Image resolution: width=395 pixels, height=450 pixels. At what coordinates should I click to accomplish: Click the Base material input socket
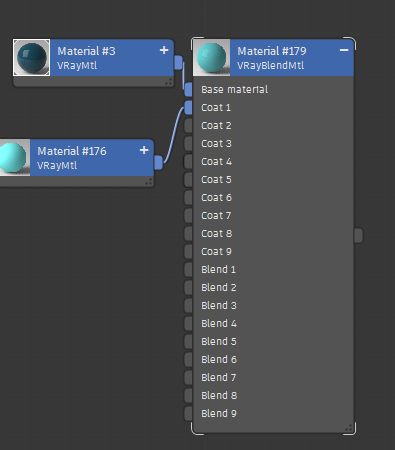[x=188, y=90]
